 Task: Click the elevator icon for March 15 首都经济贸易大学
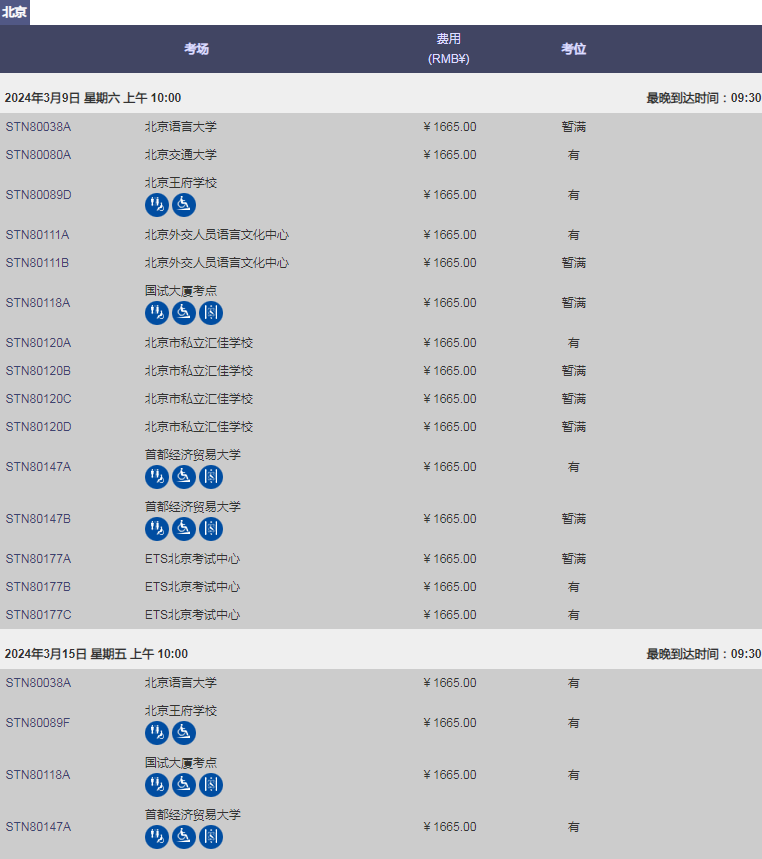coord(210,837)
